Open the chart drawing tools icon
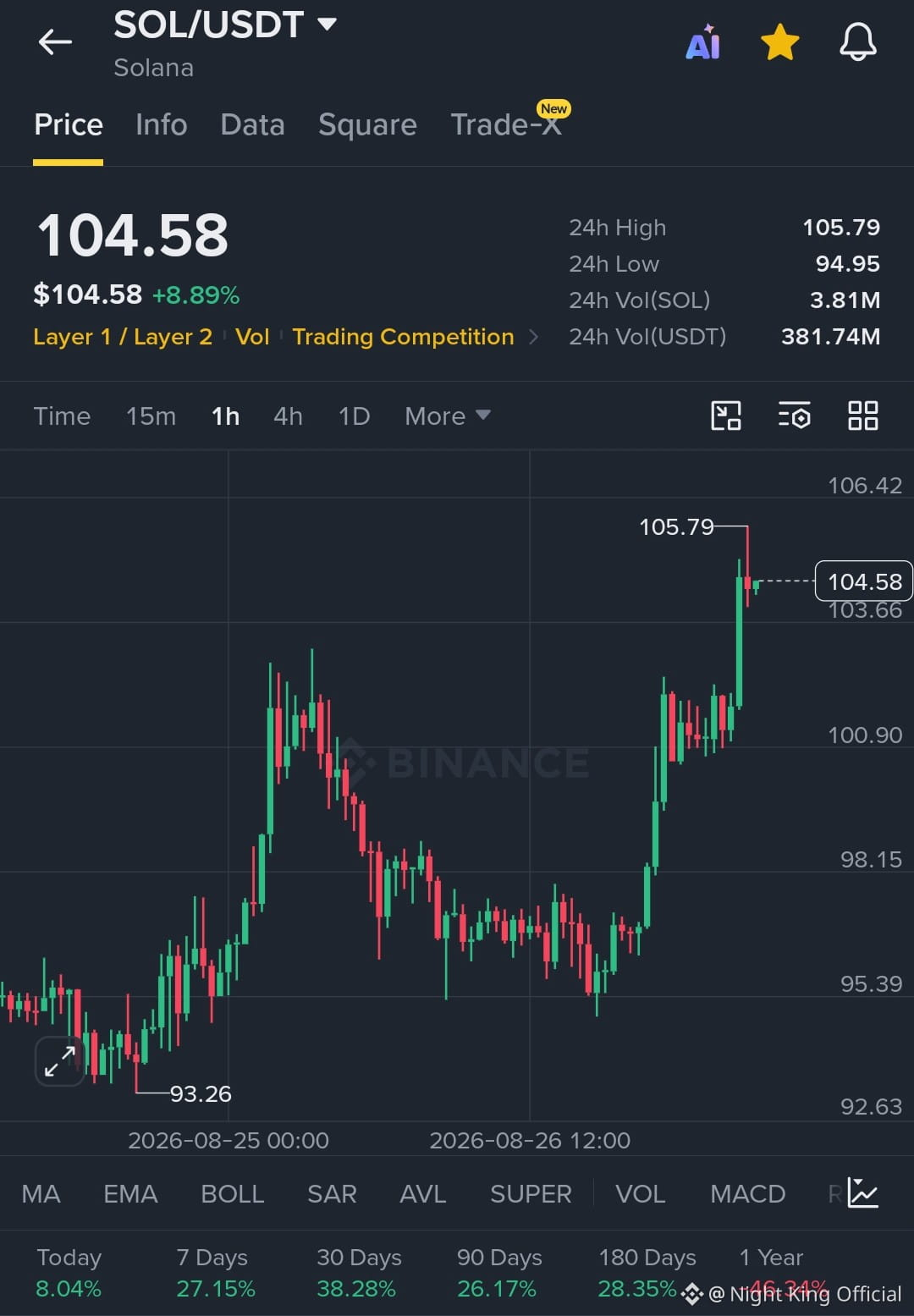This screenshot has height=1316, width=914. [725, 416]
